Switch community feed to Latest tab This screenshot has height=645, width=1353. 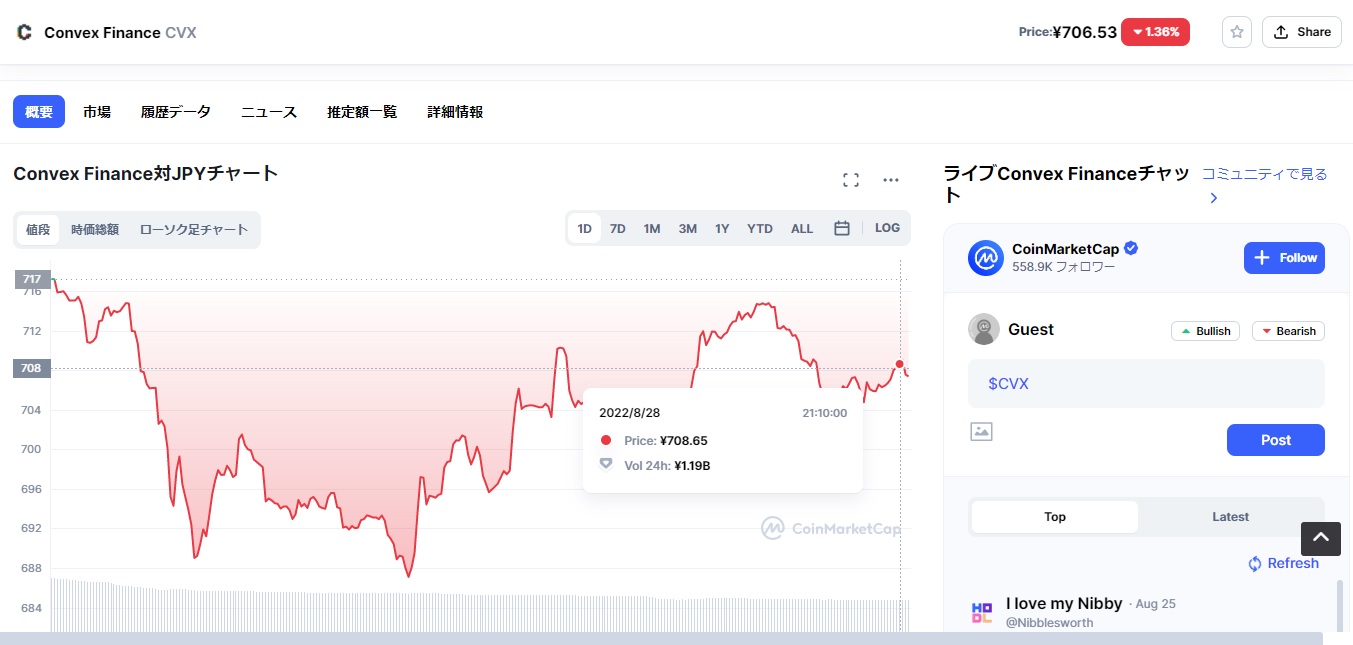tap(1230, 516)
